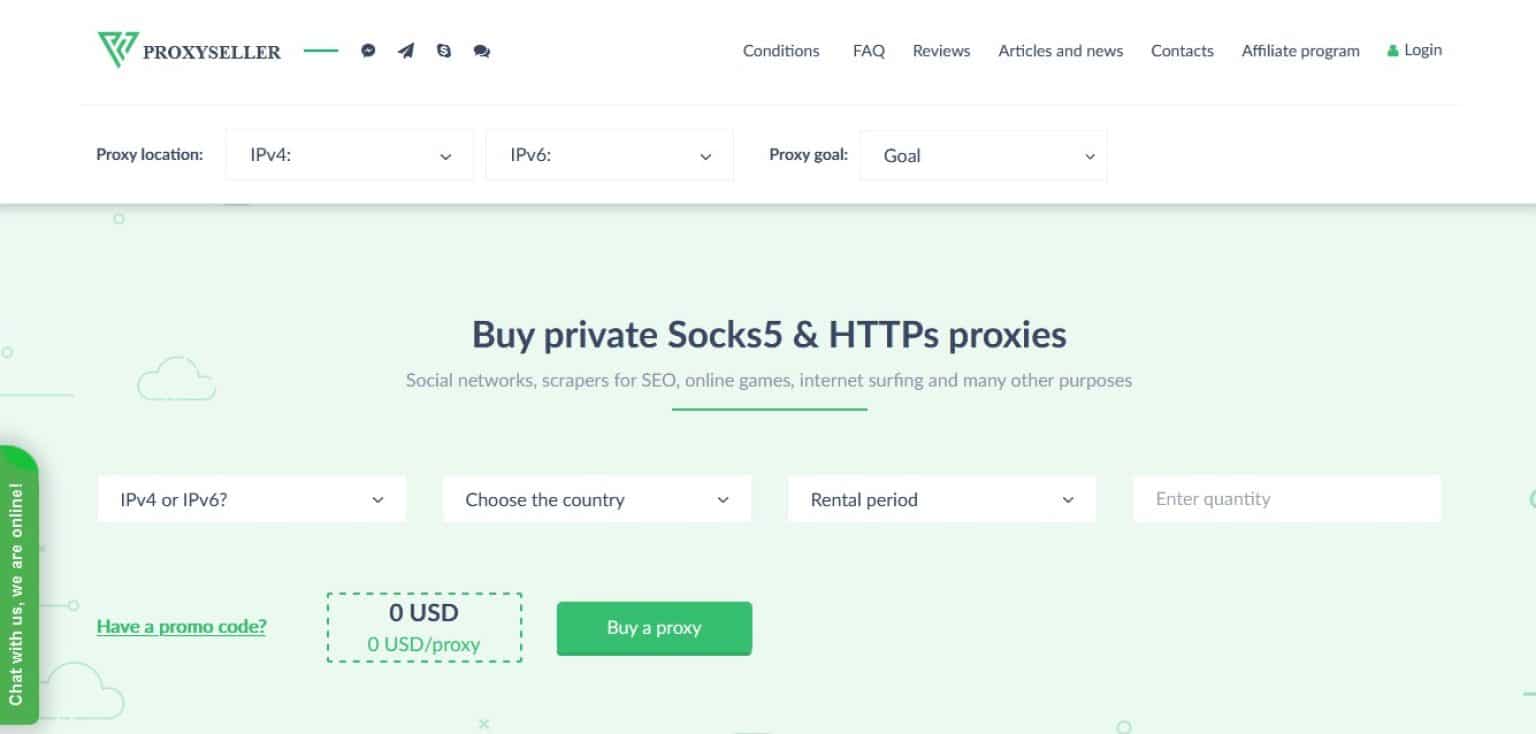Open 'Choose the country' dropdown
This screenshot has height=734, width=1536.
(597, 499)
